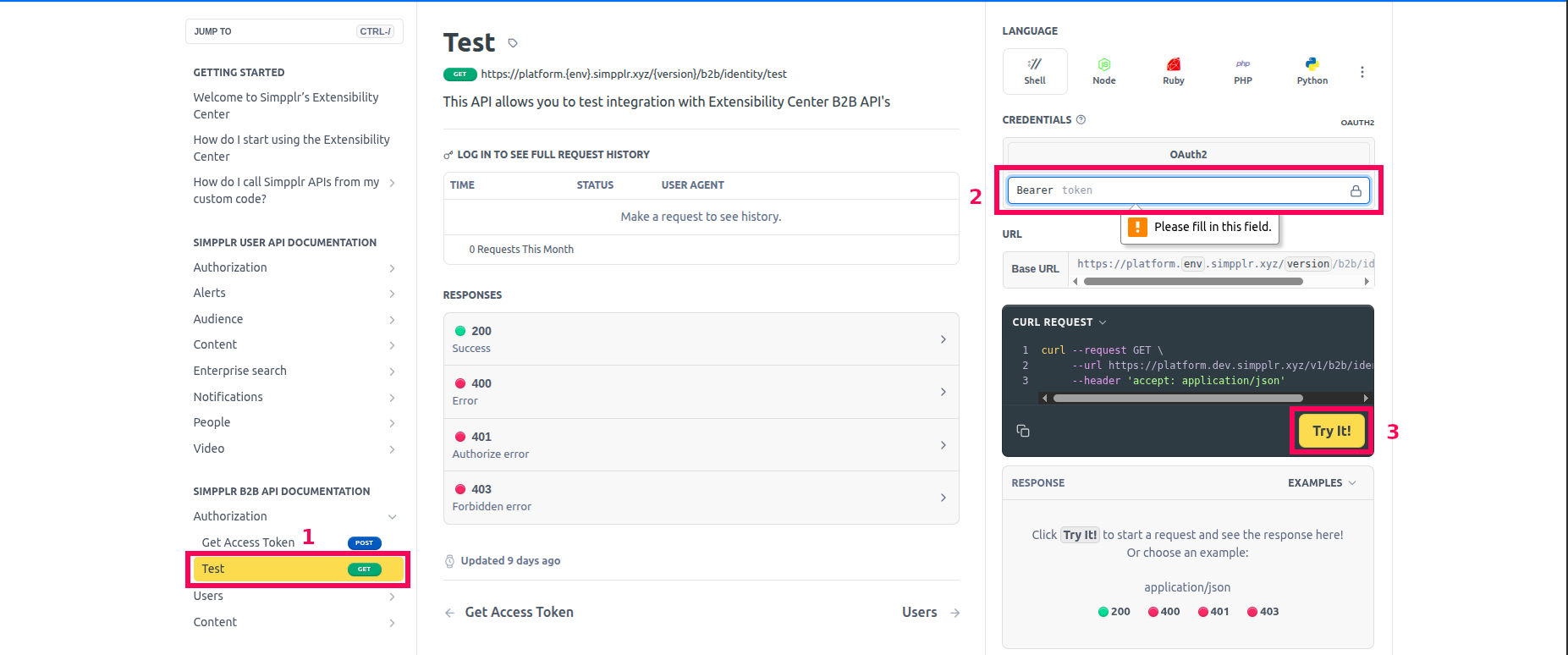Click the version variable in Base URL
The width and height of the screenshot is (1568, 655).
pos(1307,264)
